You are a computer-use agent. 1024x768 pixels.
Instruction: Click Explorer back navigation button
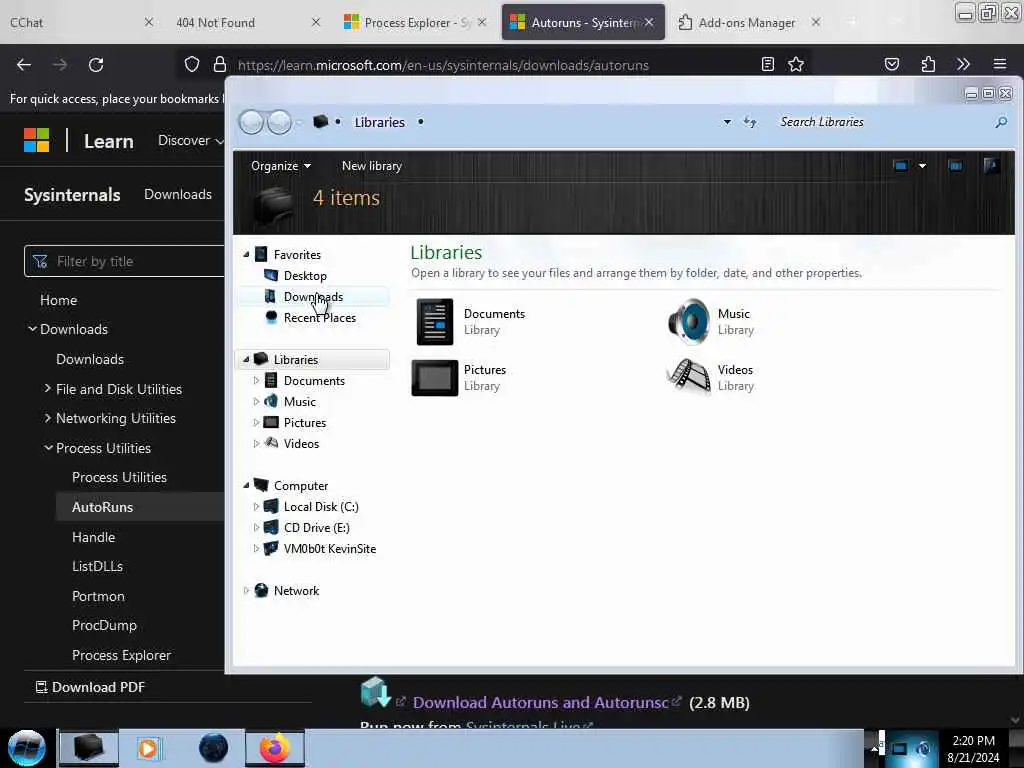click(x=251, y=122)
